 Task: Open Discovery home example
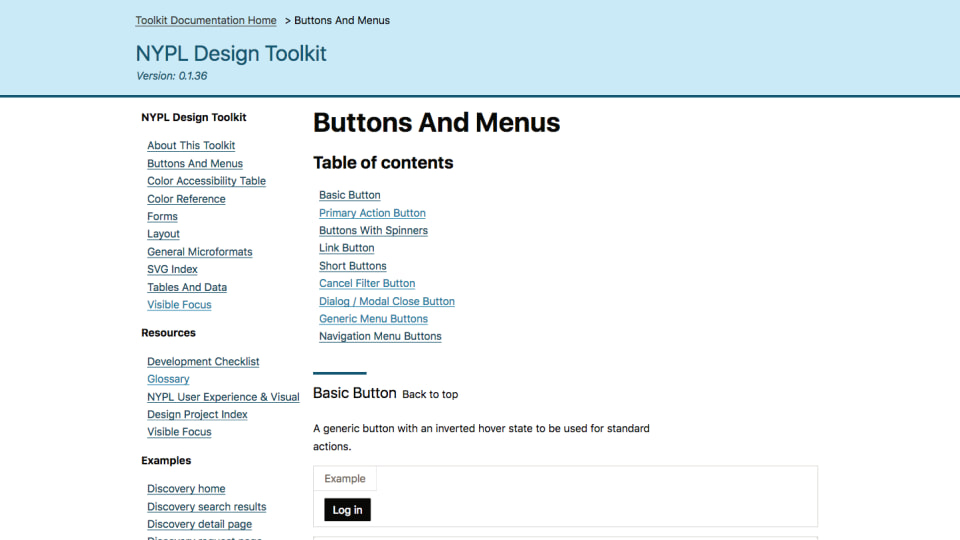pos(186,489)
